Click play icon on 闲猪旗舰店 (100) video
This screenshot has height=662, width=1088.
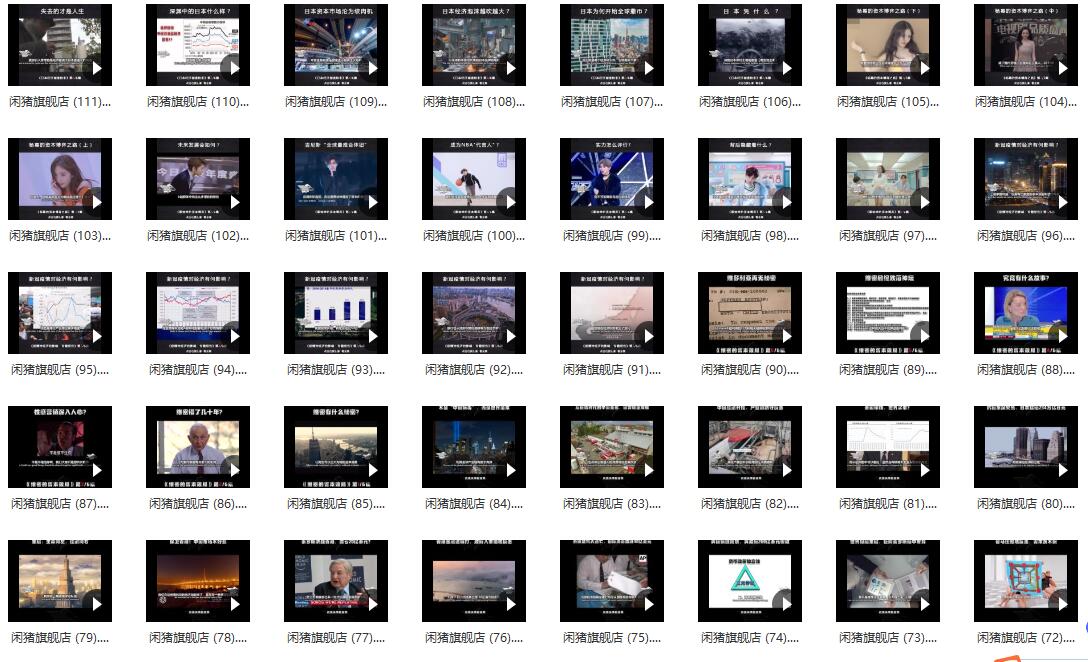pos(509,202)
